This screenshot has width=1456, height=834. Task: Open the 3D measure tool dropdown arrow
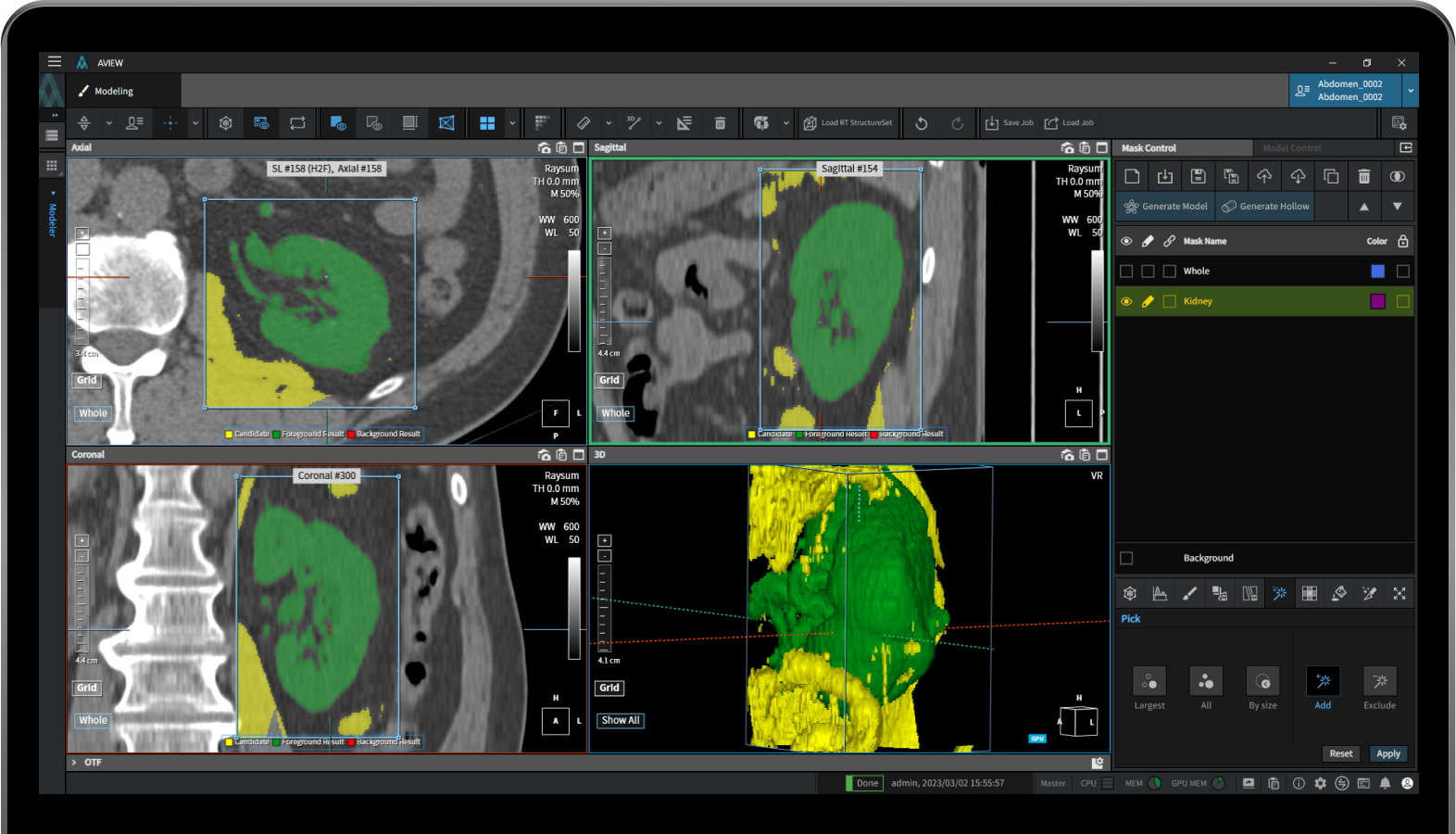pyautogui.click(x=659, y=122)
